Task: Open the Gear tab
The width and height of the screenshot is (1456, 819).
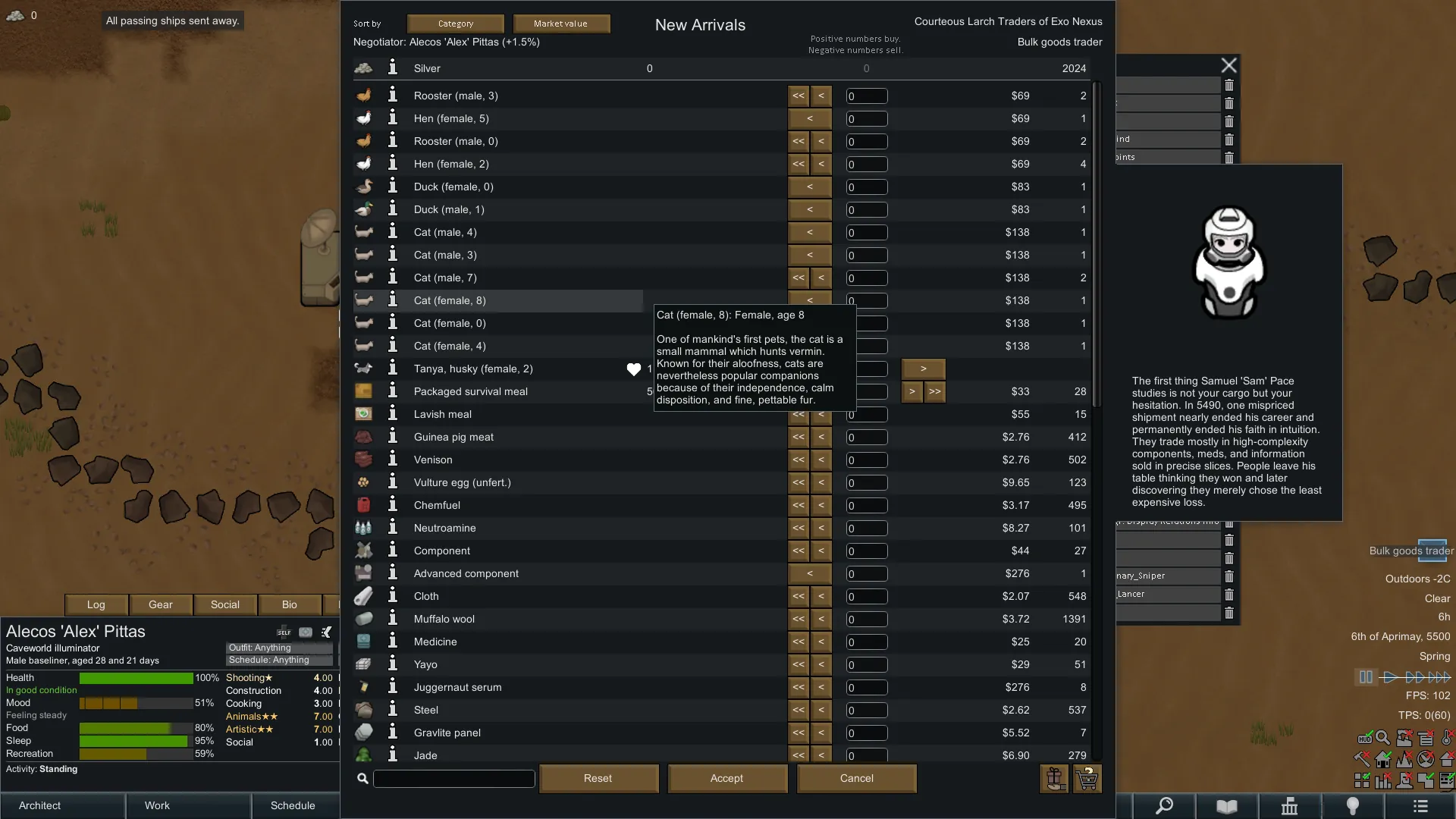Action: 161,604
